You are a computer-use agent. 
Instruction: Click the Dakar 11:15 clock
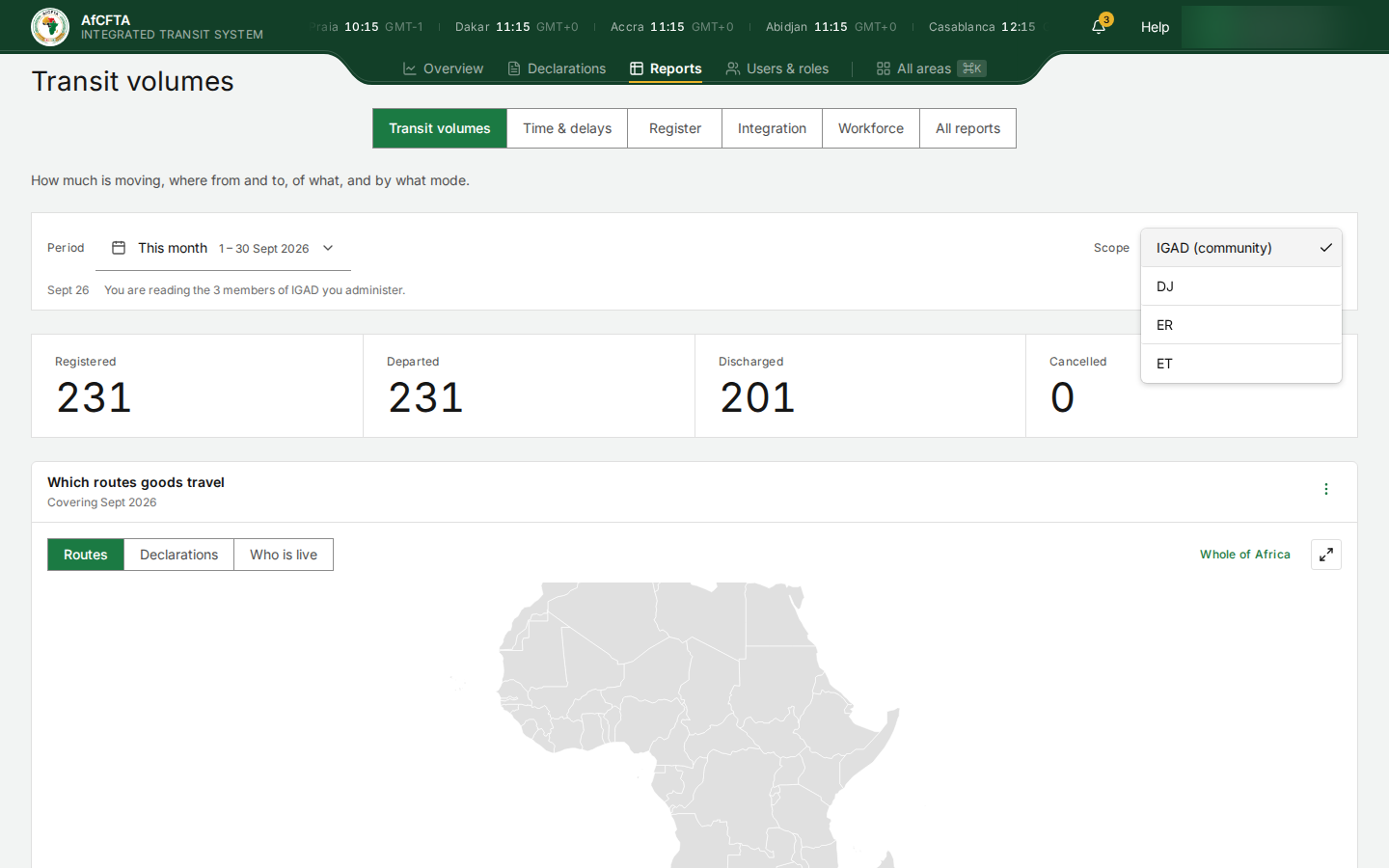pos(517,27)
